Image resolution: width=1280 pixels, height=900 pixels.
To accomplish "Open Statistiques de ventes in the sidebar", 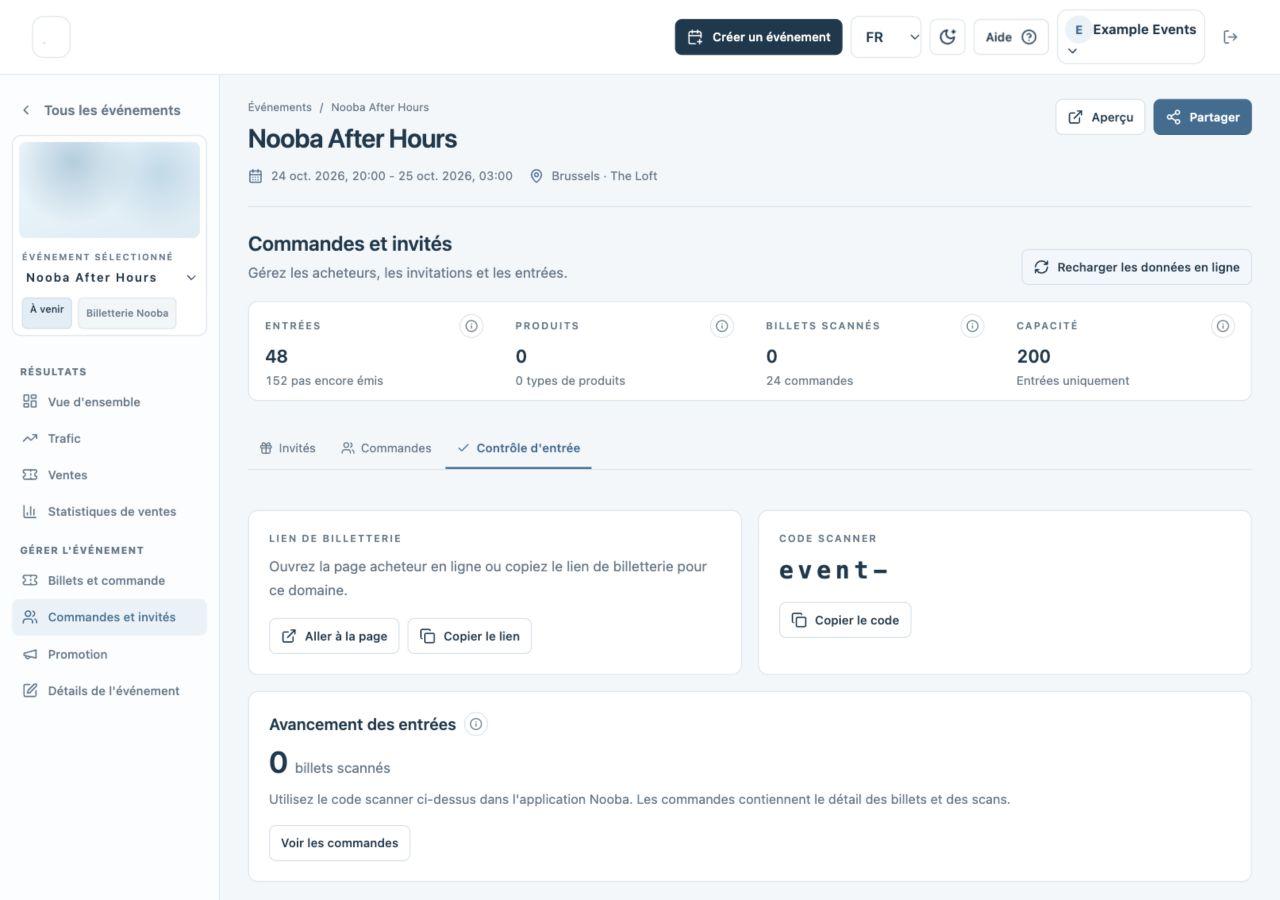I will coord(109,511).
